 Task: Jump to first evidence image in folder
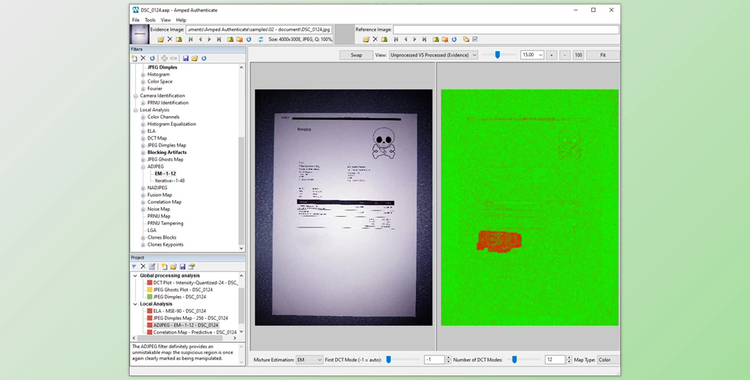[191, 39]
